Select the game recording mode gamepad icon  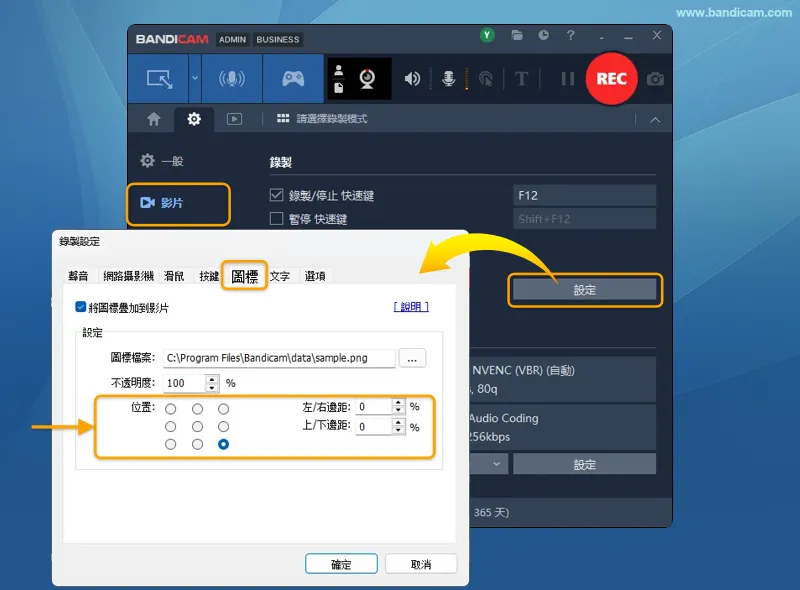click(293, 79)
